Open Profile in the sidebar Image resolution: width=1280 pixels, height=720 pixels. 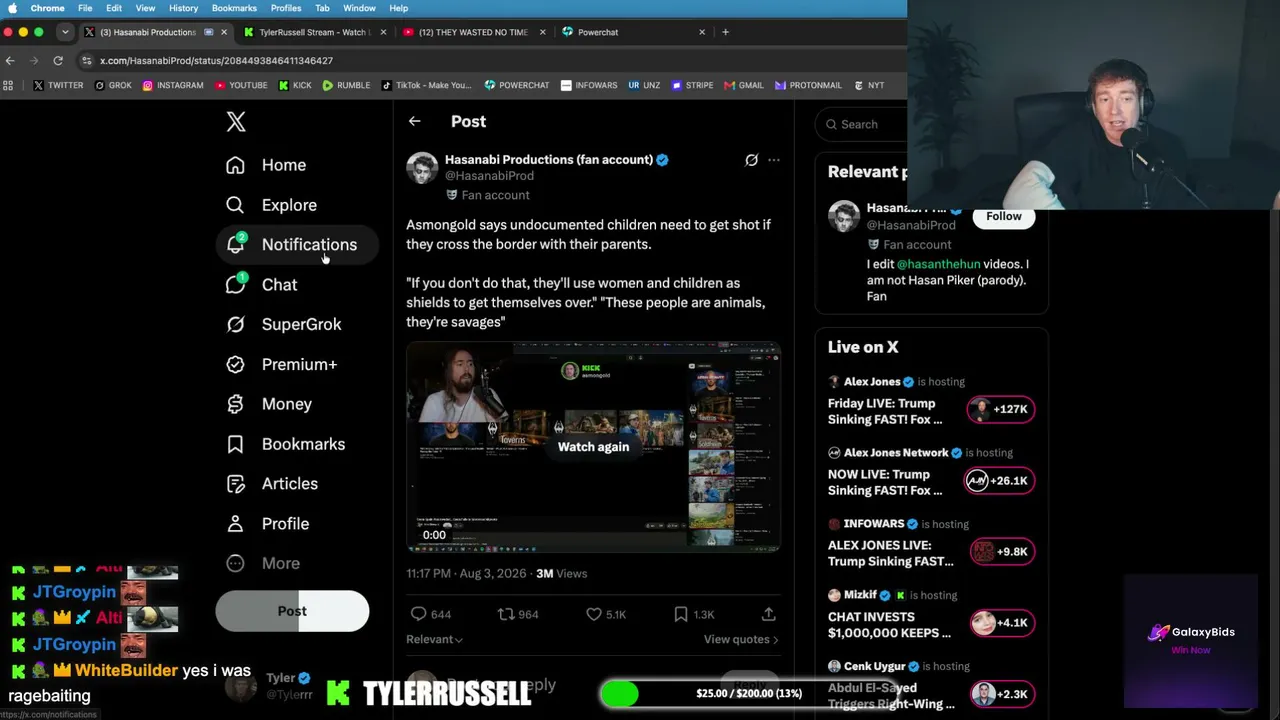267,524
